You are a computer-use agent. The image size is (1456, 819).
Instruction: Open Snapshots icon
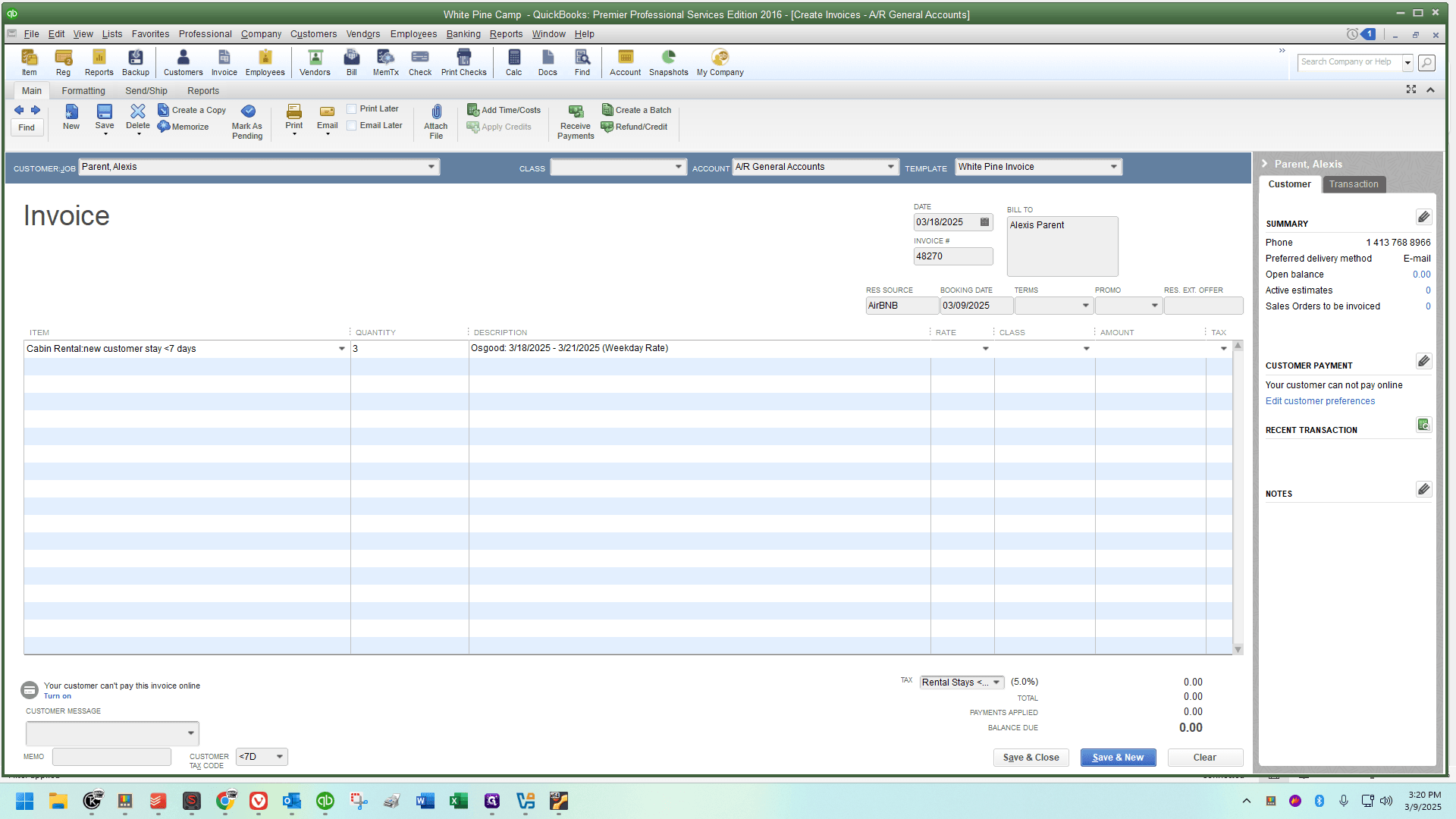point(668,62)
